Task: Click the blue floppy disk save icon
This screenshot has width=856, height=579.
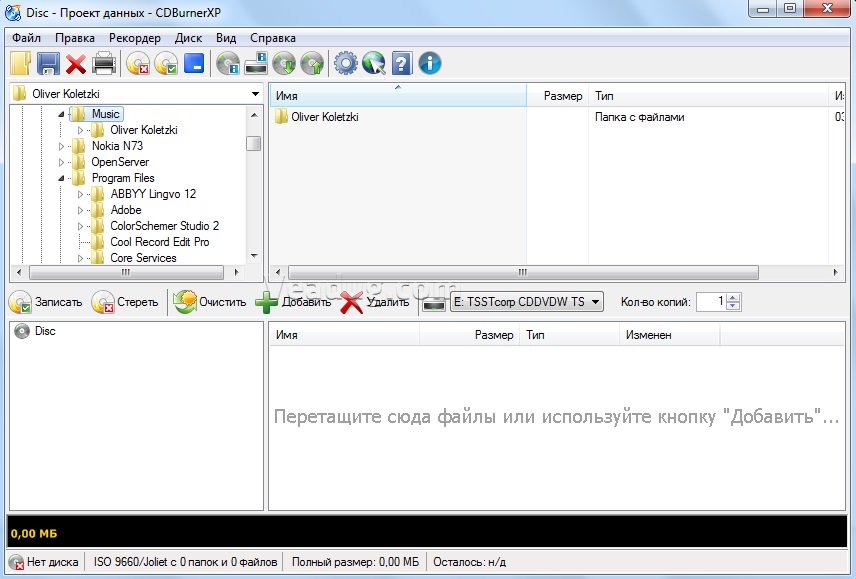Action: coord(48,63)
